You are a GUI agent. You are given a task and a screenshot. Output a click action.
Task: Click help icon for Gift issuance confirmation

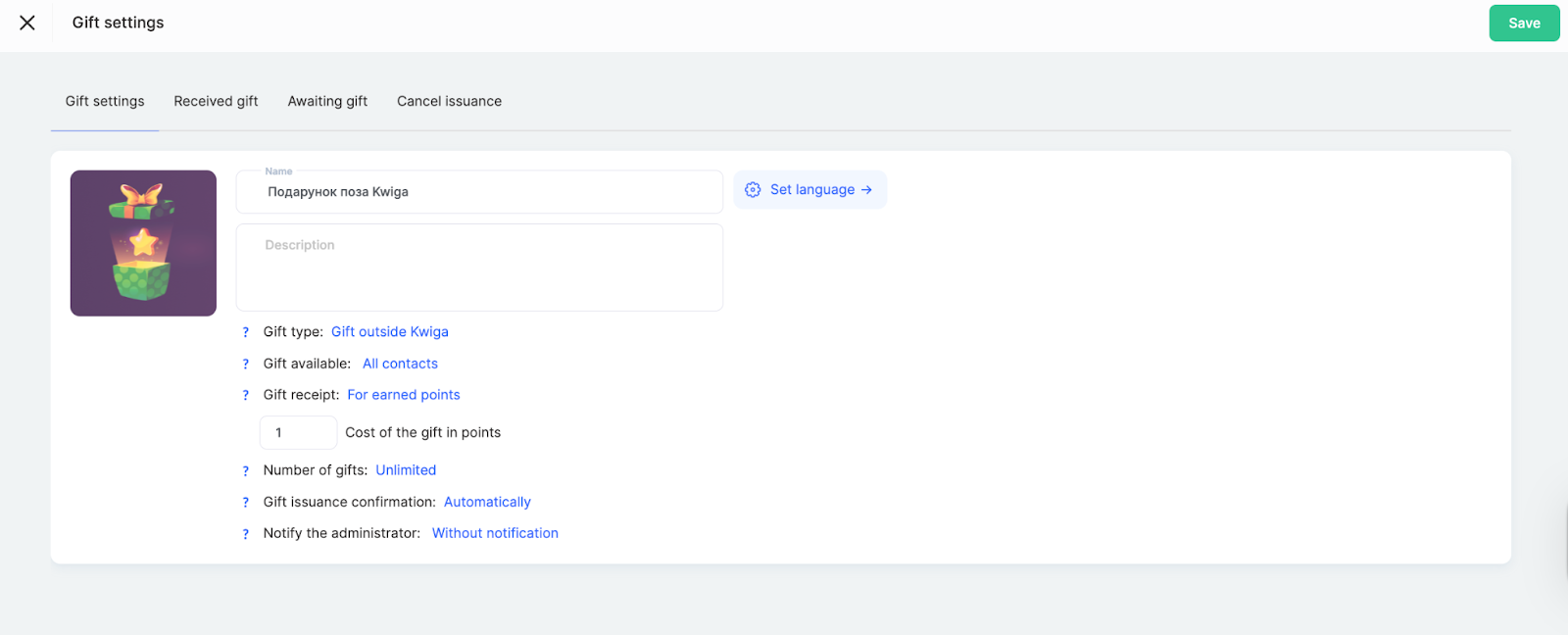tap(246, 502)
